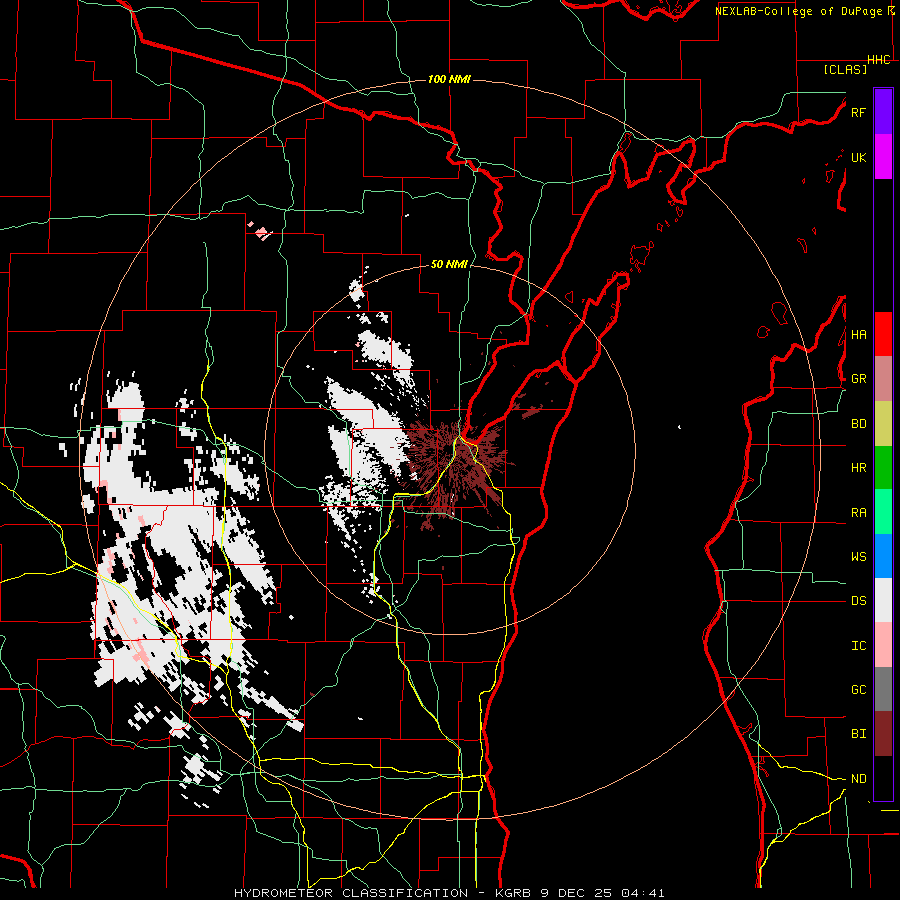This screenshot has width=900, height=900.
Task: Click the GR legend label
Action: click(858, 379)
